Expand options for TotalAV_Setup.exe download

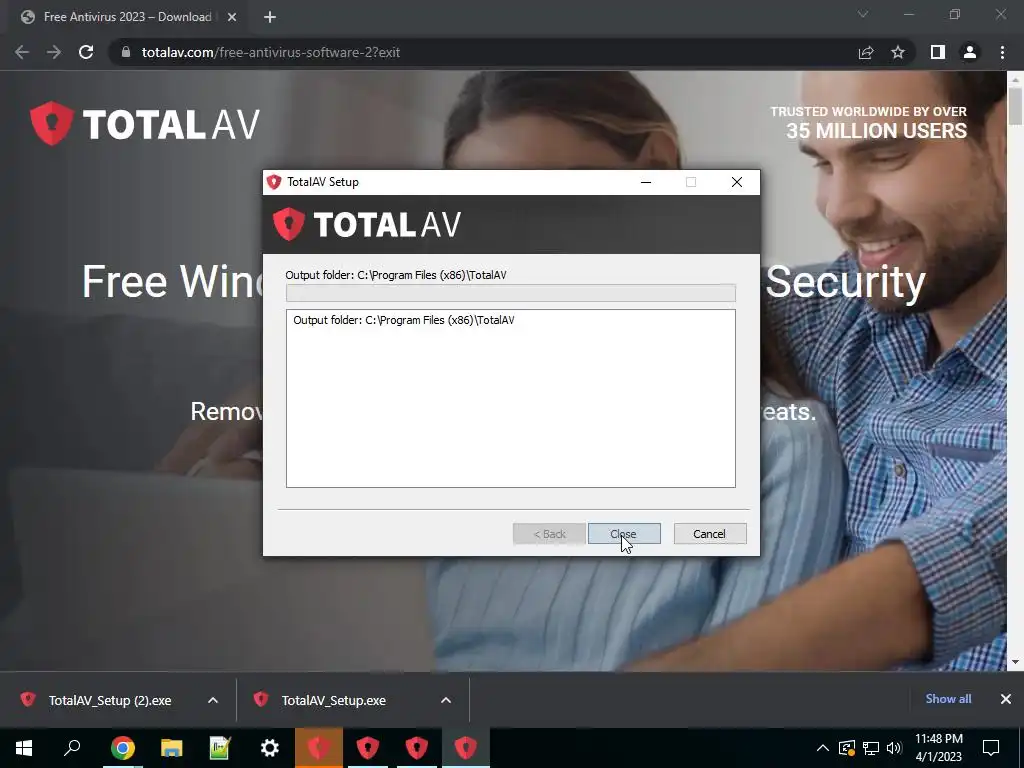click(x=446, y=700)
